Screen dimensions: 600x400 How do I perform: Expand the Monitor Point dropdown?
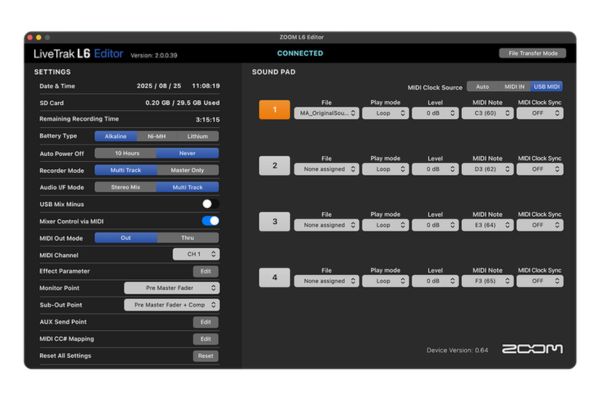(x=171, y=288)
